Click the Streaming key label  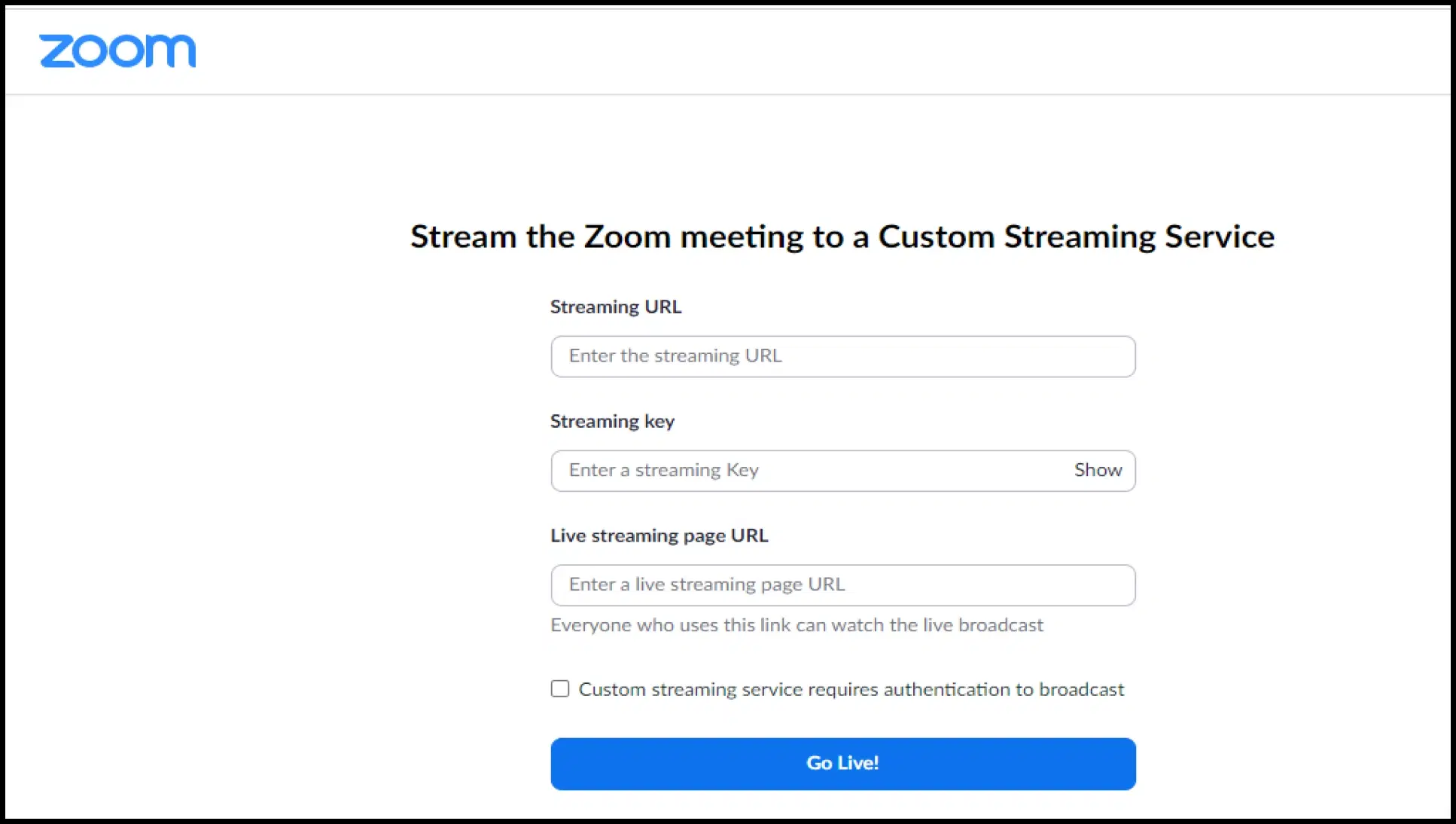click(612, 421)
